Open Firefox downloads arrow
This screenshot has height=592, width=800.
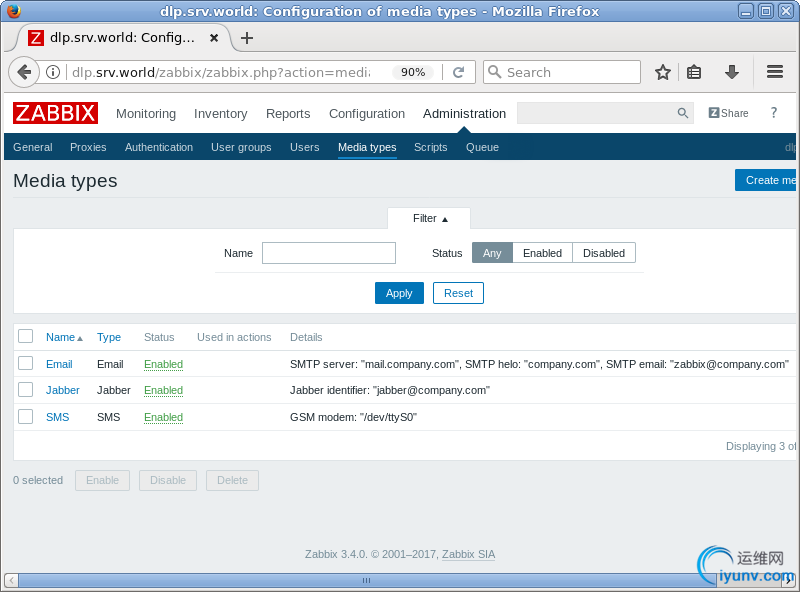tap(732, 72)
